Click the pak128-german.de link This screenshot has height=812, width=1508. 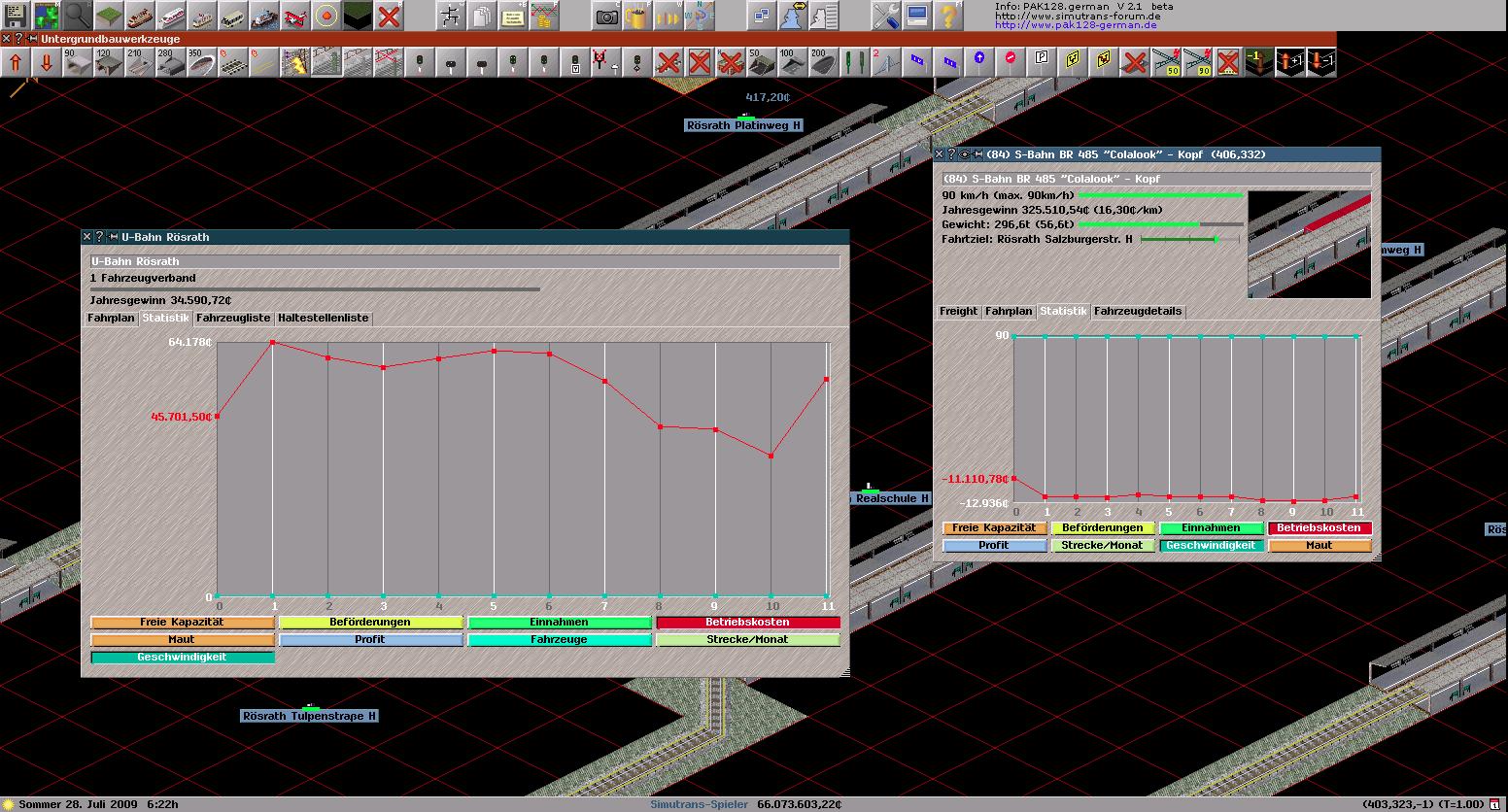tap(1076, 25)
